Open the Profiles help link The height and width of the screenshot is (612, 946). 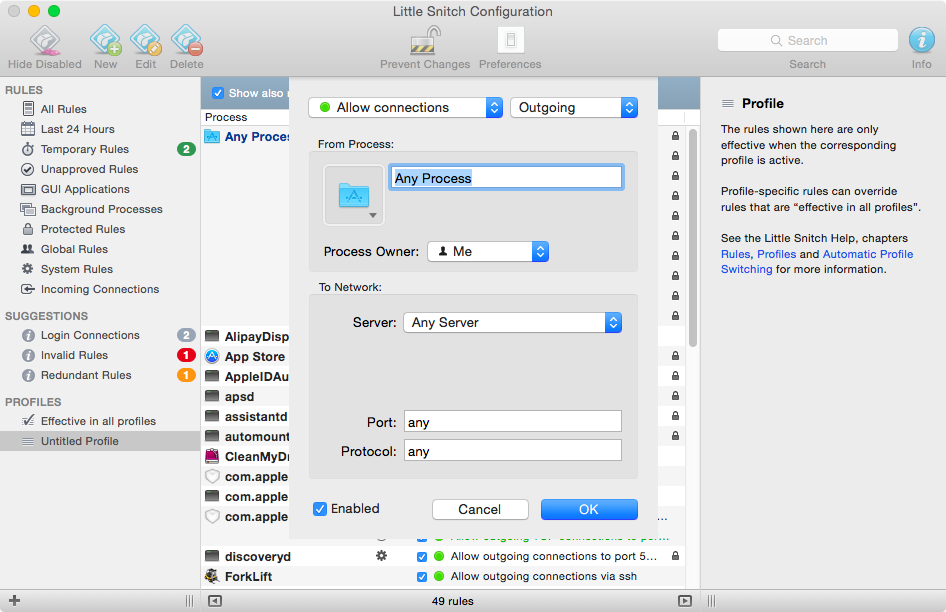click(776, 254)
